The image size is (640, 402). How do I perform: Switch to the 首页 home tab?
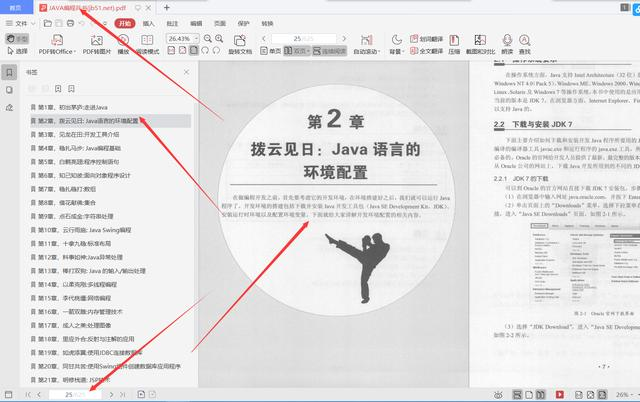(x=15, y=7)
